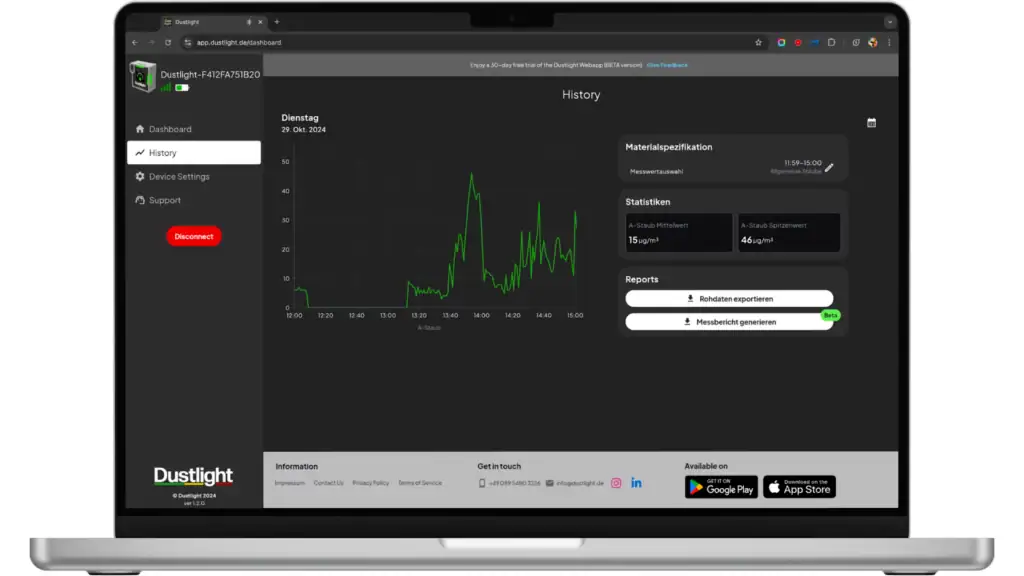Expand the tab search dropdown arrow
Viewport: 1024px width, 576px height.
(x=889, y=22)
